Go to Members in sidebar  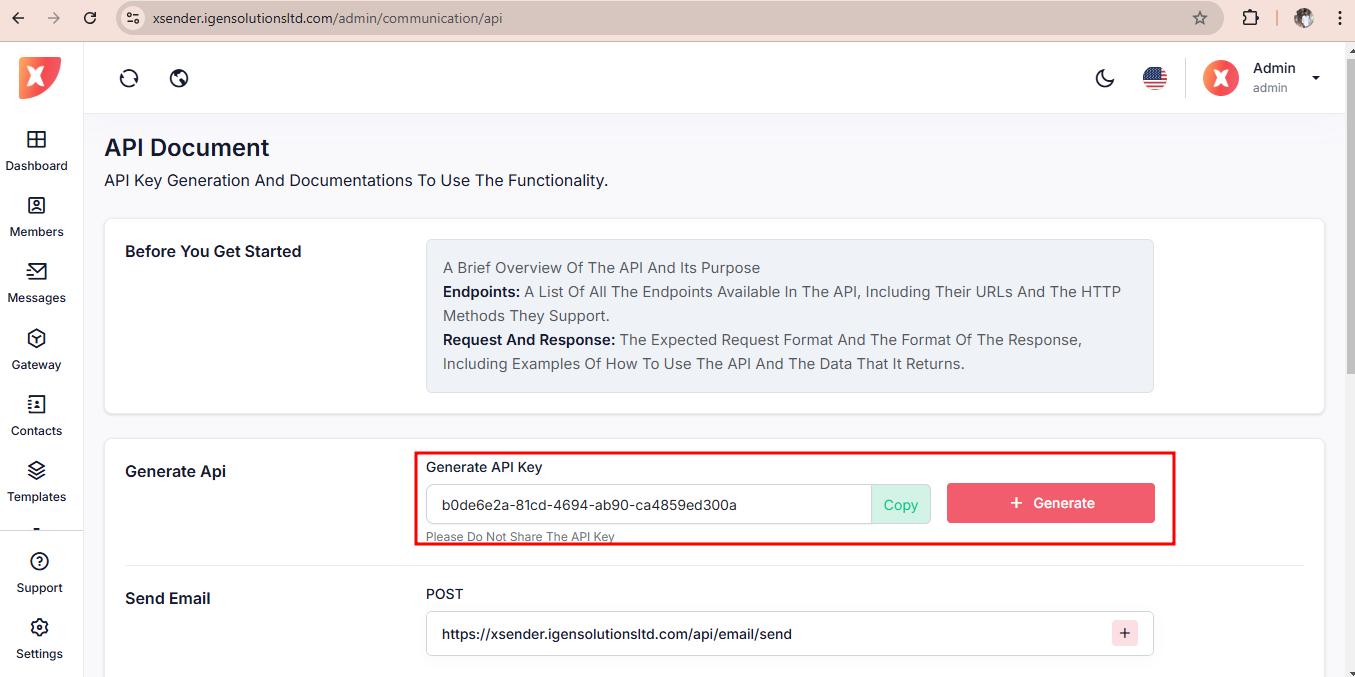point(37,216)
